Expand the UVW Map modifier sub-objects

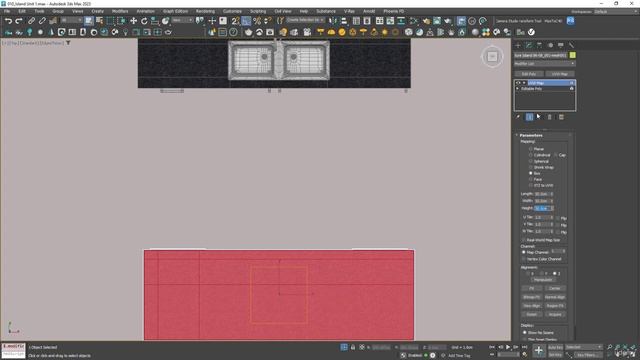(524, 83)
